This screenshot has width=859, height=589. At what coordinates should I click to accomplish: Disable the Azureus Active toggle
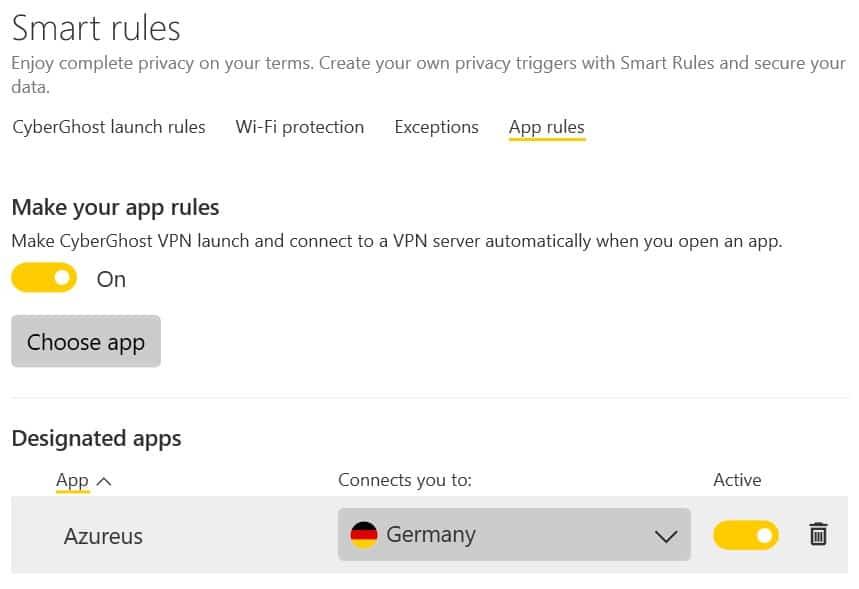(x=746, y=535)
